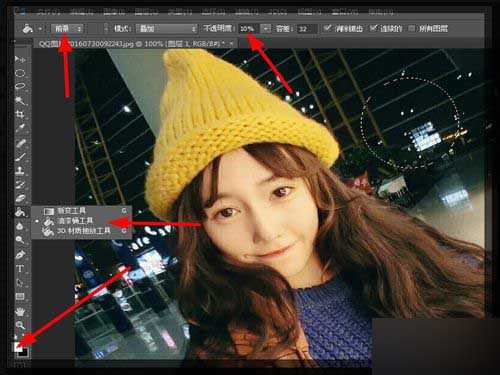Select the Lasso tool
The image size is (500, 375).
[20, 86]
